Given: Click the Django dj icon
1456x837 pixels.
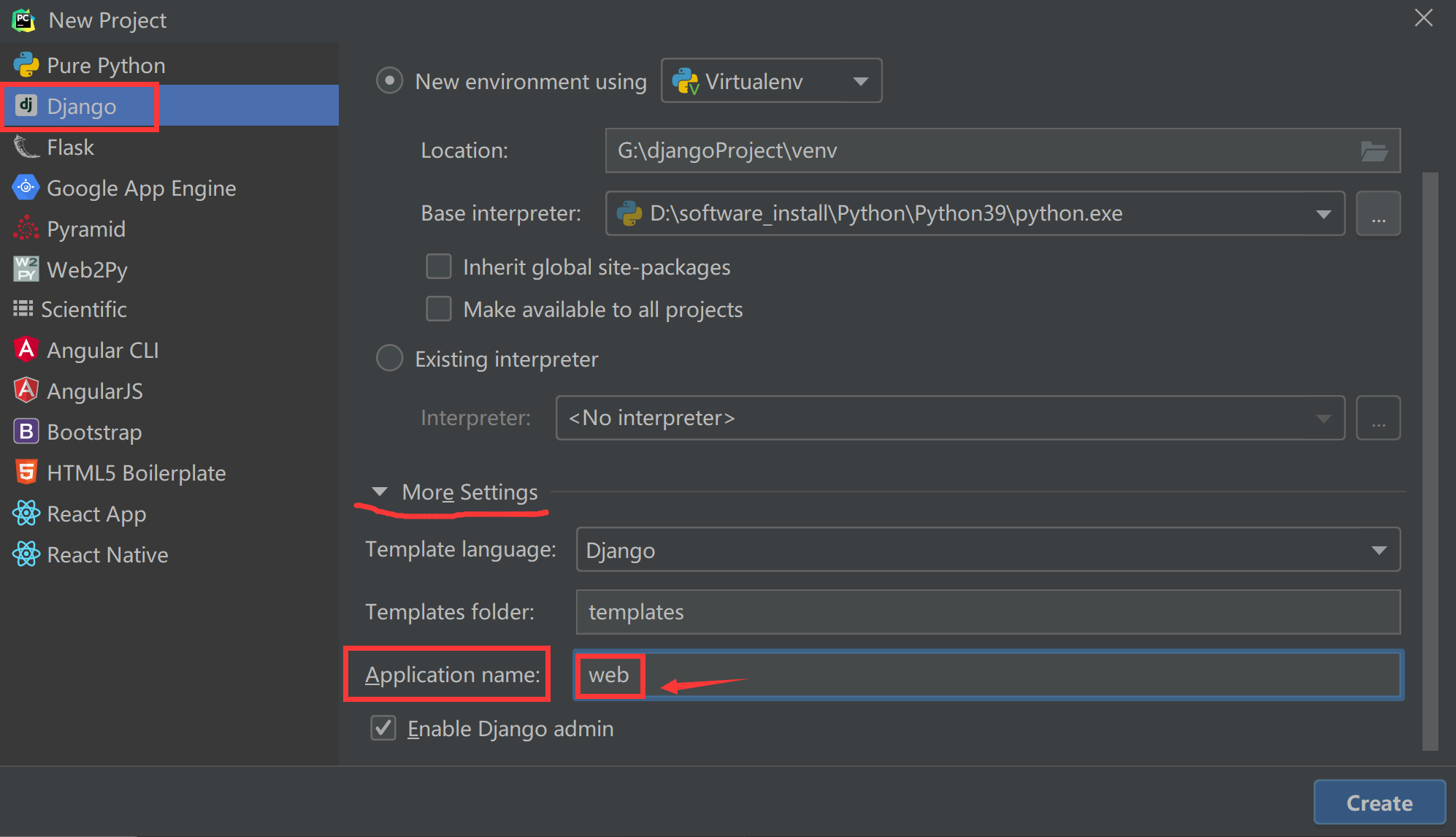Looking at the screenshot, I should click(x=26, y=106).
